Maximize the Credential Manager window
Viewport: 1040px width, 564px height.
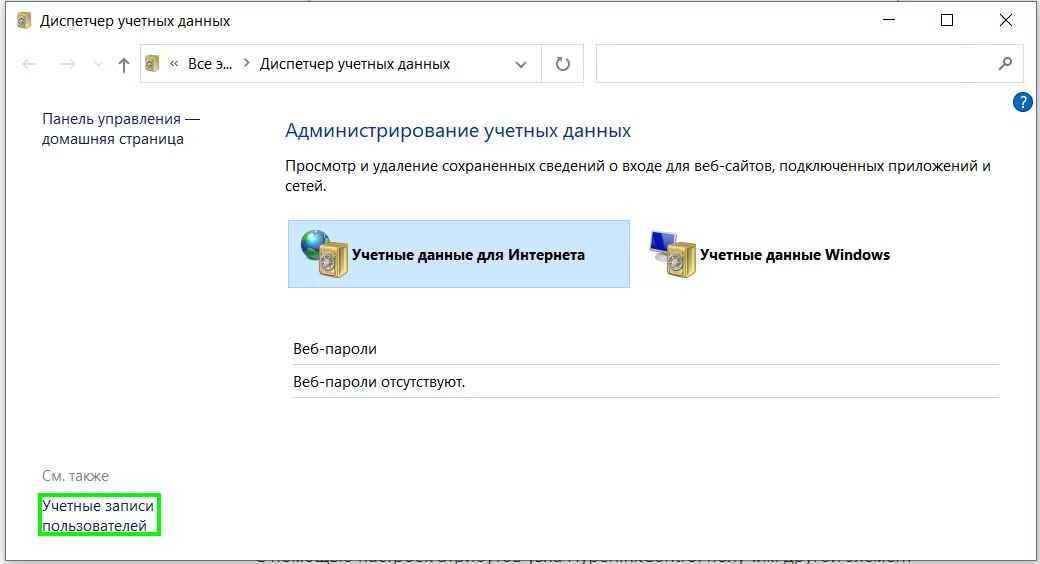click(947, 20)
